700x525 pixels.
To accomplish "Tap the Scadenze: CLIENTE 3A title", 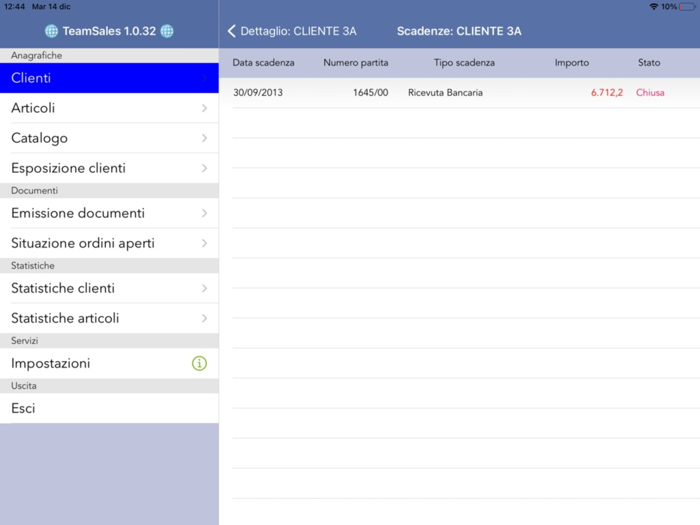I will (x=459, y=31).
